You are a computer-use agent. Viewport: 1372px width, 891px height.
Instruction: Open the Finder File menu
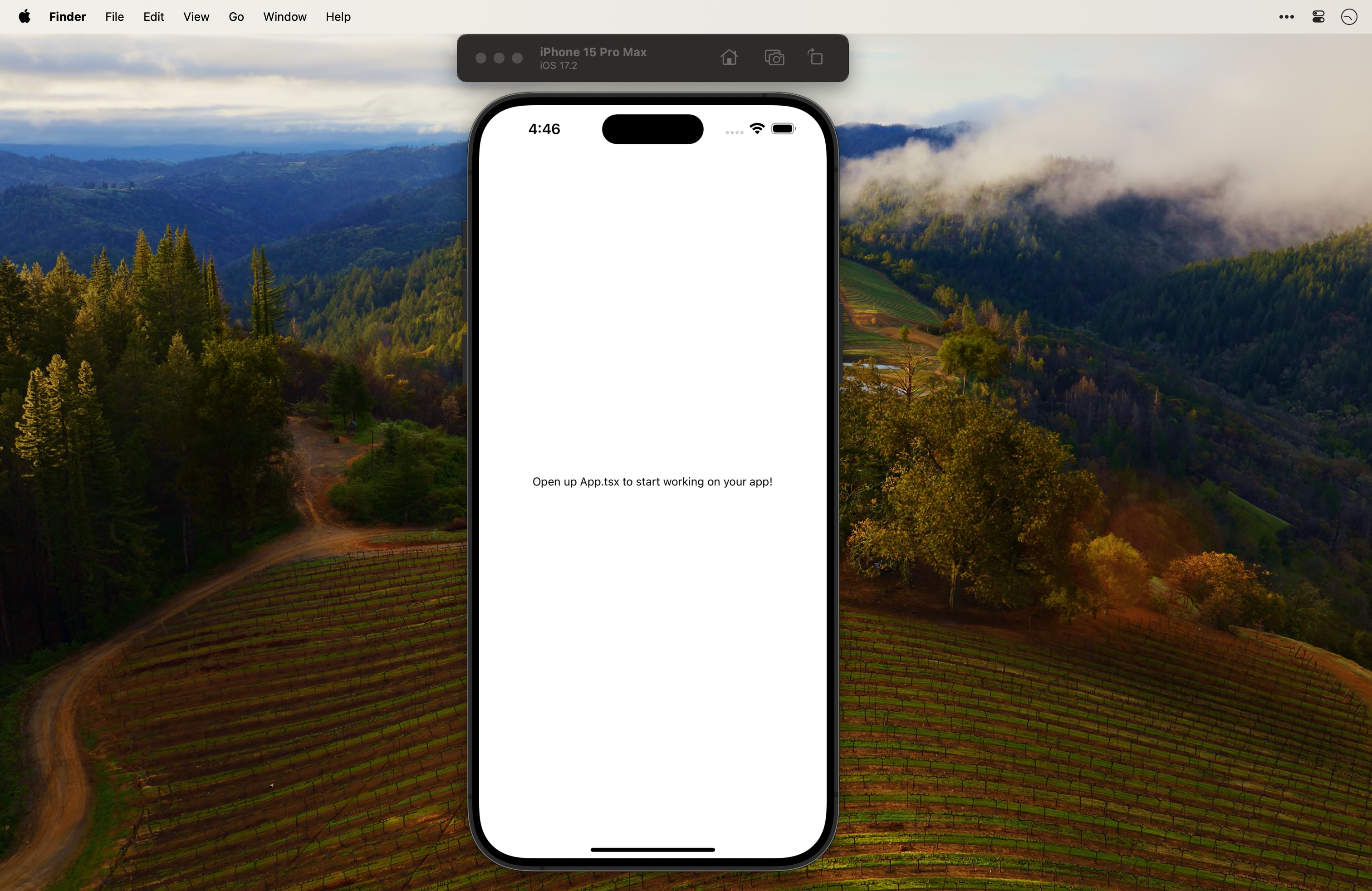coord(115,17)
